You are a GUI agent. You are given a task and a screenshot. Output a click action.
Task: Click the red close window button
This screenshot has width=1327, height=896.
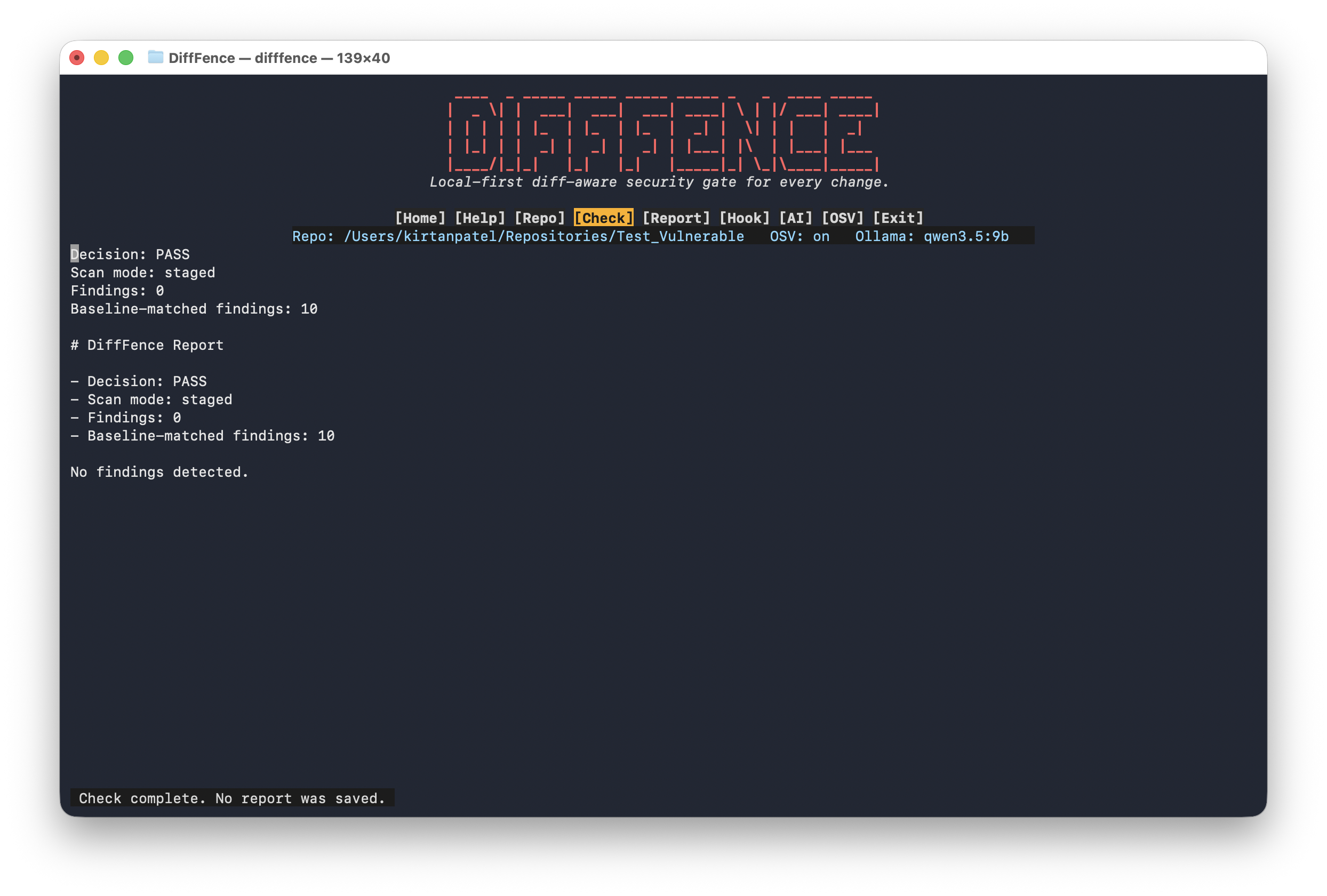click(77, 58)
